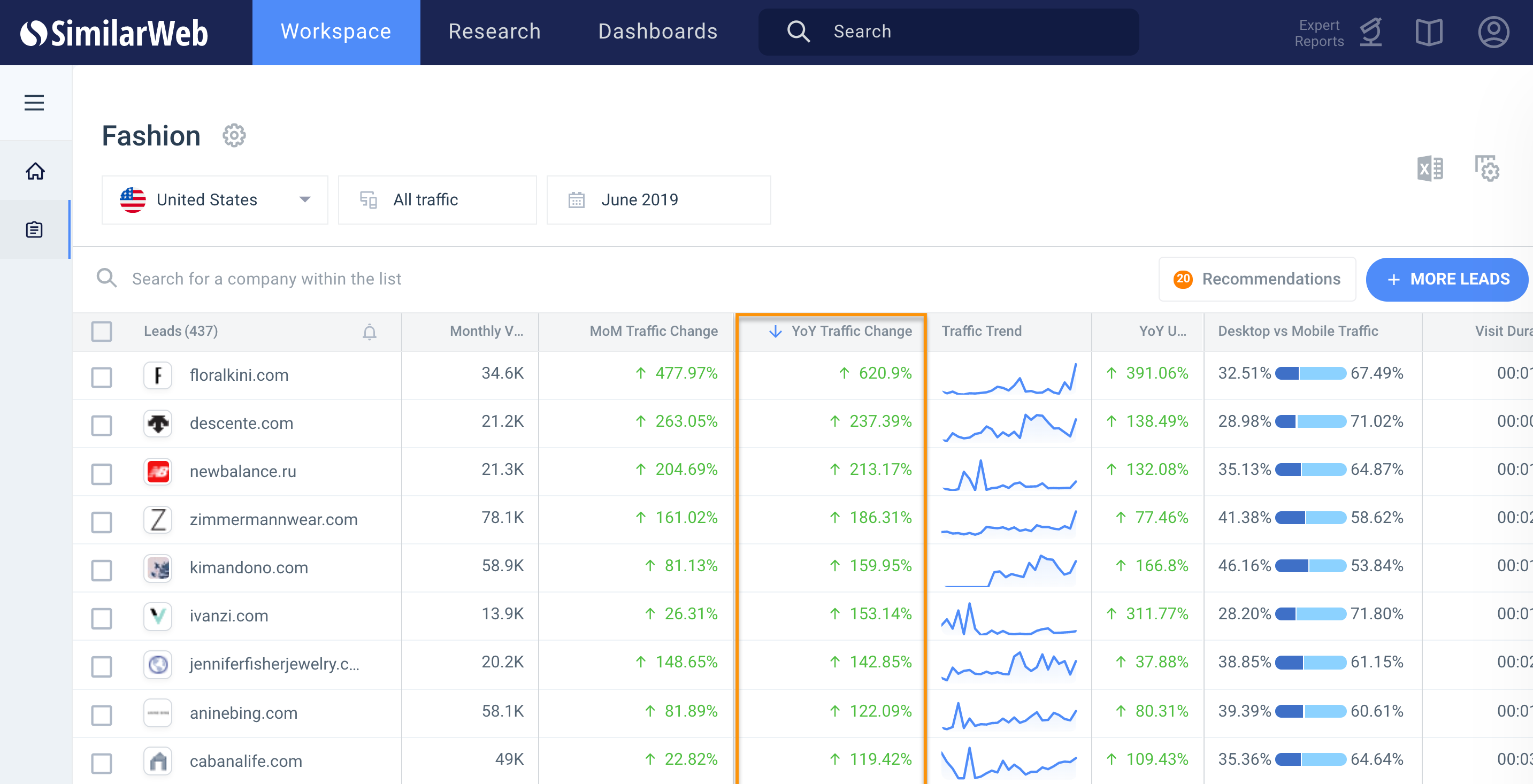
Task: Click jenniferfisherjewelry favicon
Action: point(158,664)
